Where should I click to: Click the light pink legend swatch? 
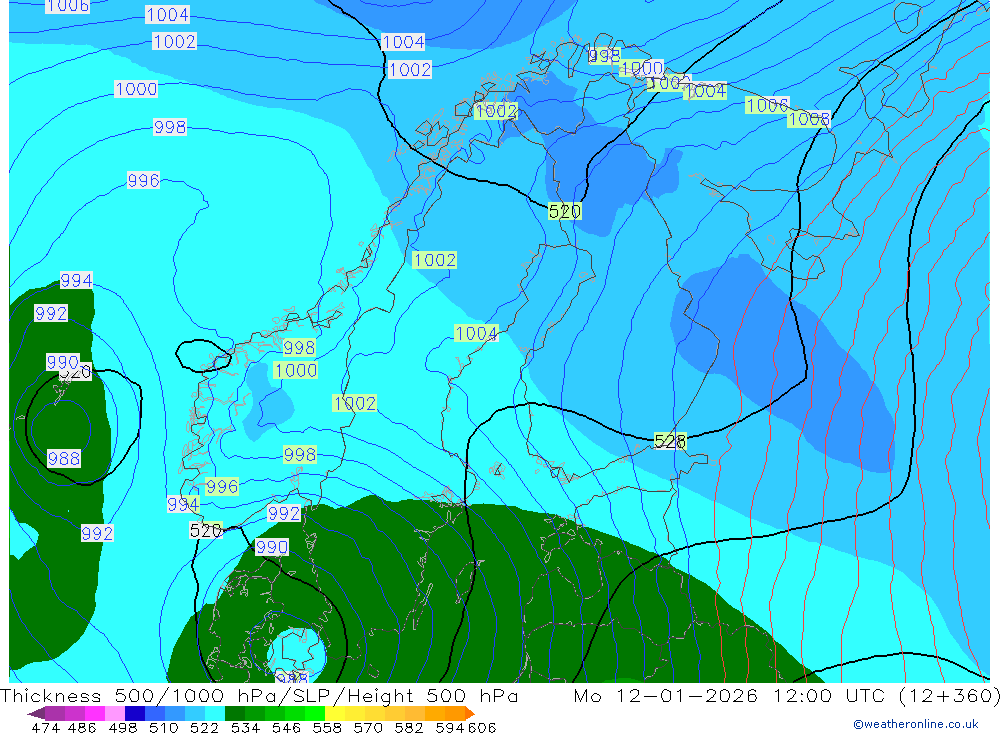point(115,713)
